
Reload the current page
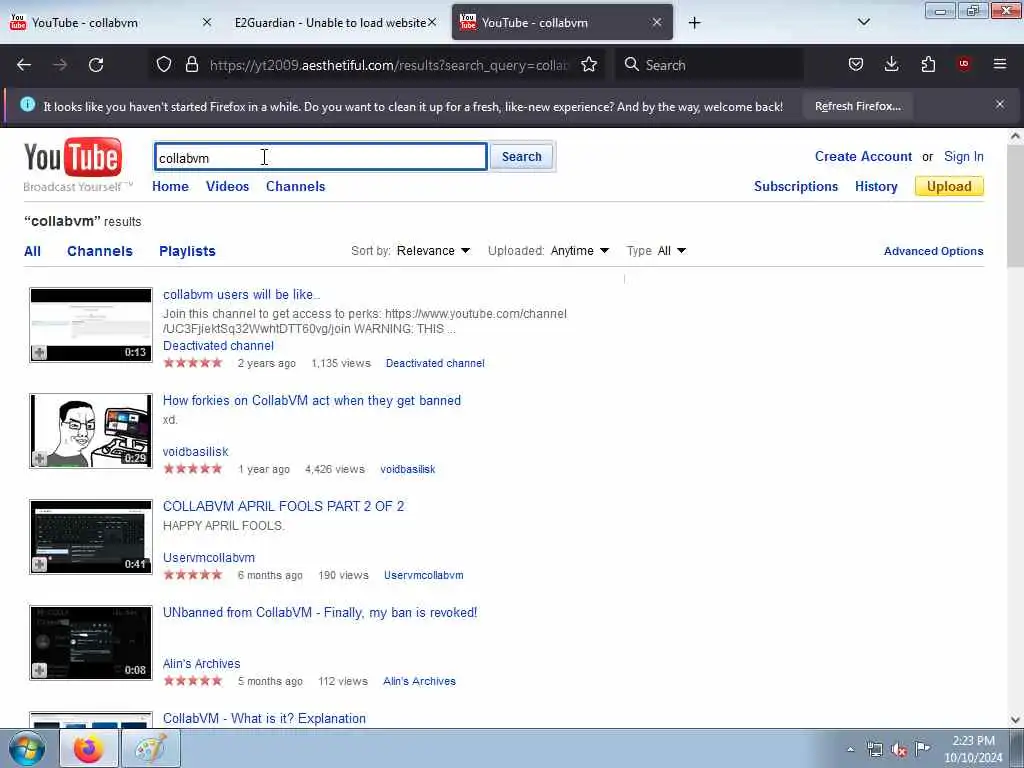pyautogui.click(x=96, y=65)
